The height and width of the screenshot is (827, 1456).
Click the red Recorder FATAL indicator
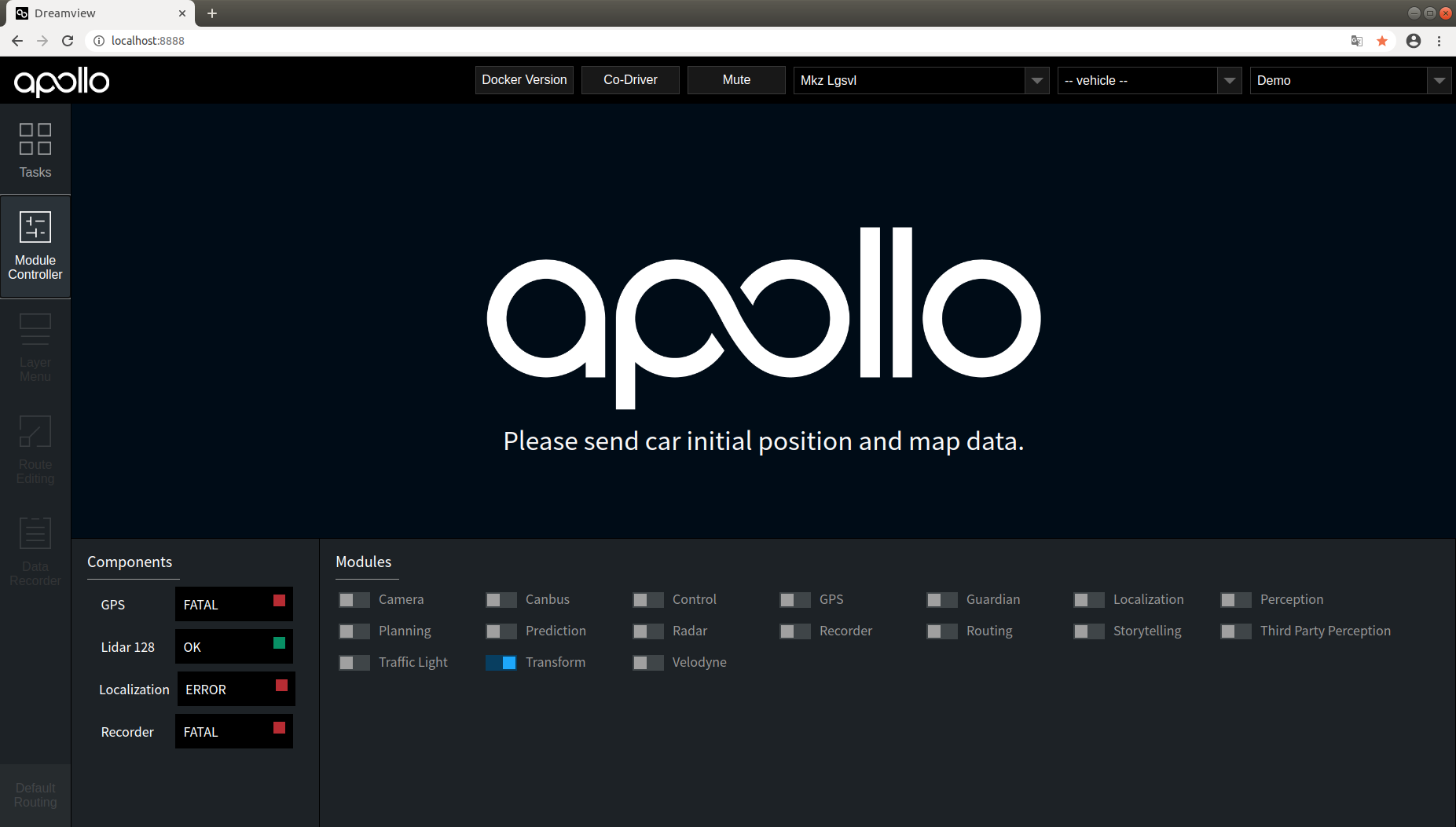click(279, 728)
